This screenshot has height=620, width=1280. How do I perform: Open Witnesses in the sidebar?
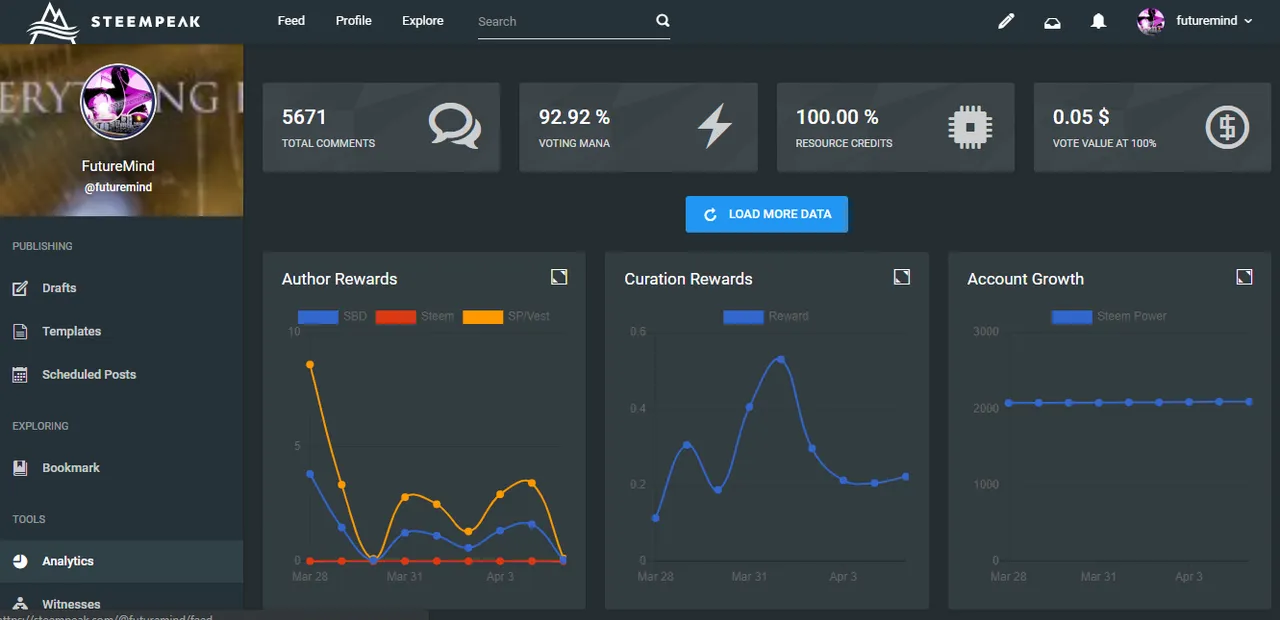pos(71,604)
